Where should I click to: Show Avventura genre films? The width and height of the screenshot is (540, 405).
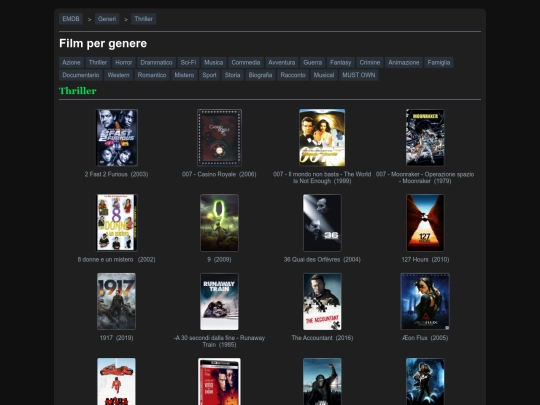point(282,63)
